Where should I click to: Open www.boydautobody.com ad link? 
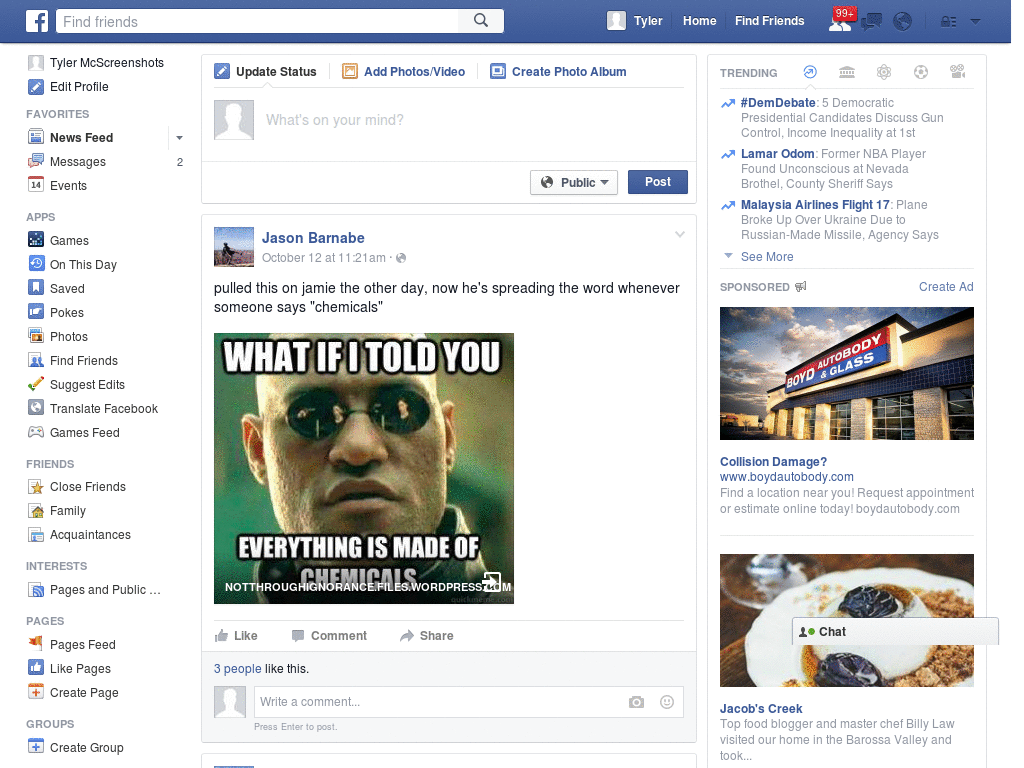(x=786, y=477)
